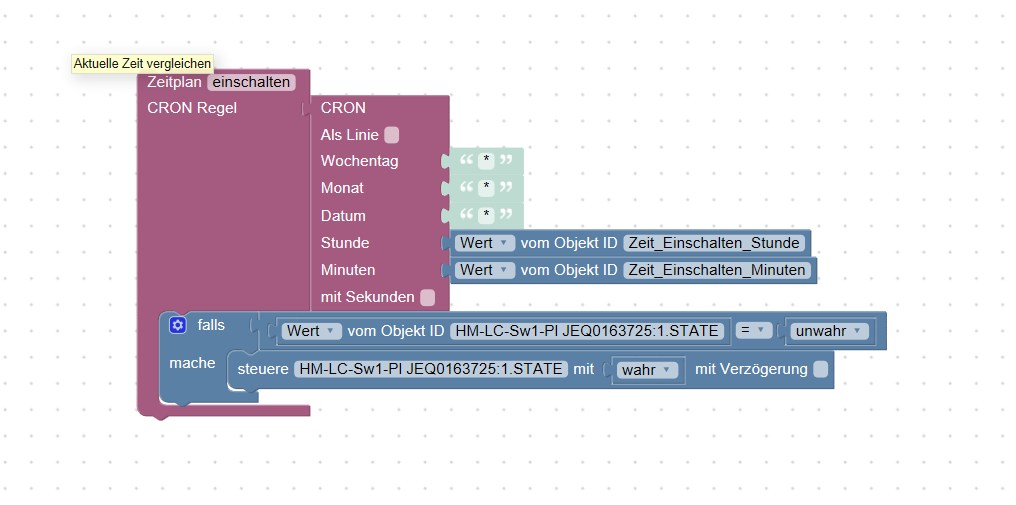The height and width of the screenshot is (505, 1016).
Task: Select object ID Zeit_Einschalten_Minuten
Action: coord(717,270)
